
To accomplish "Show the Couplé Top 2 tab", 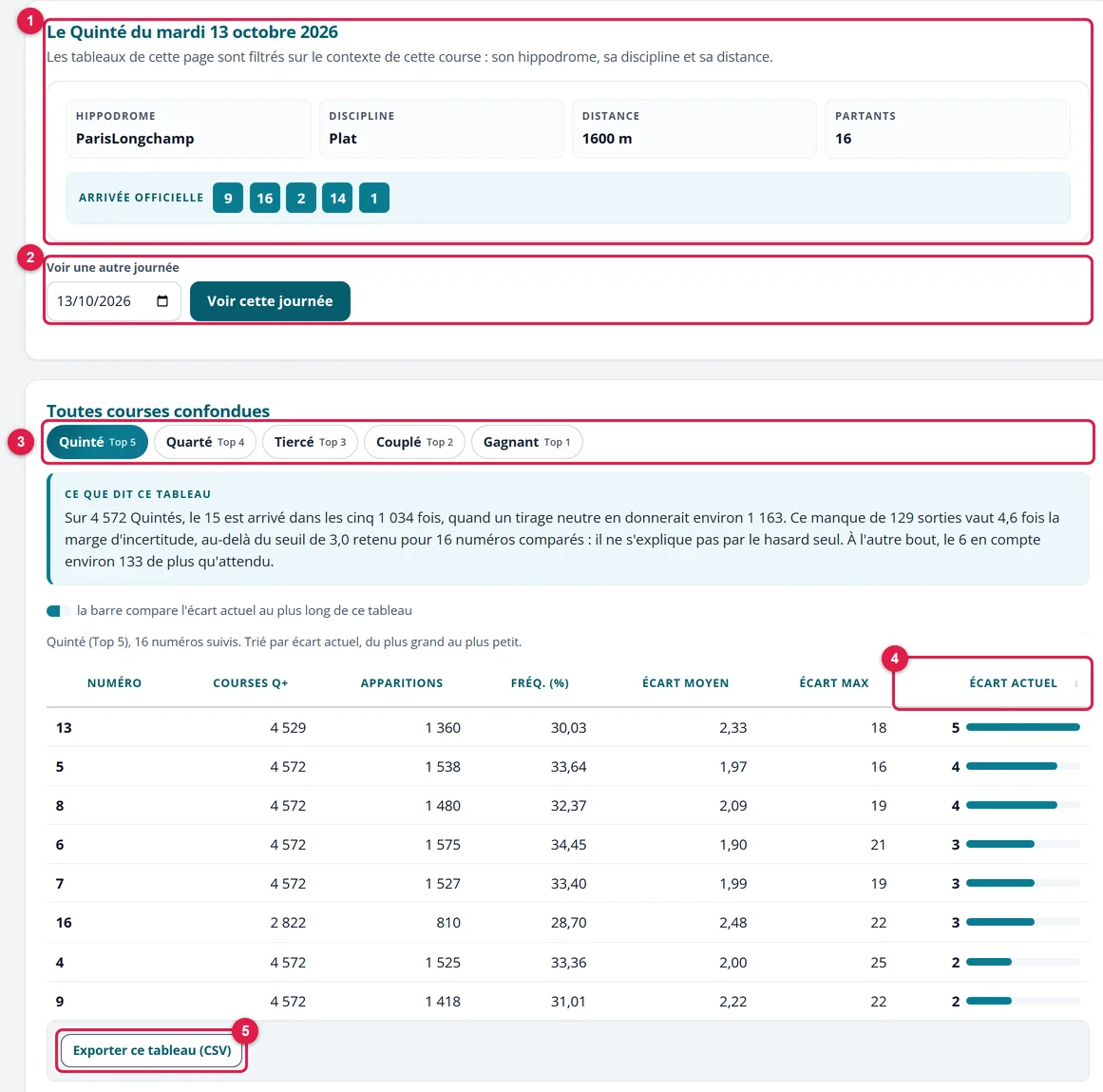I will tap(414, 442).
